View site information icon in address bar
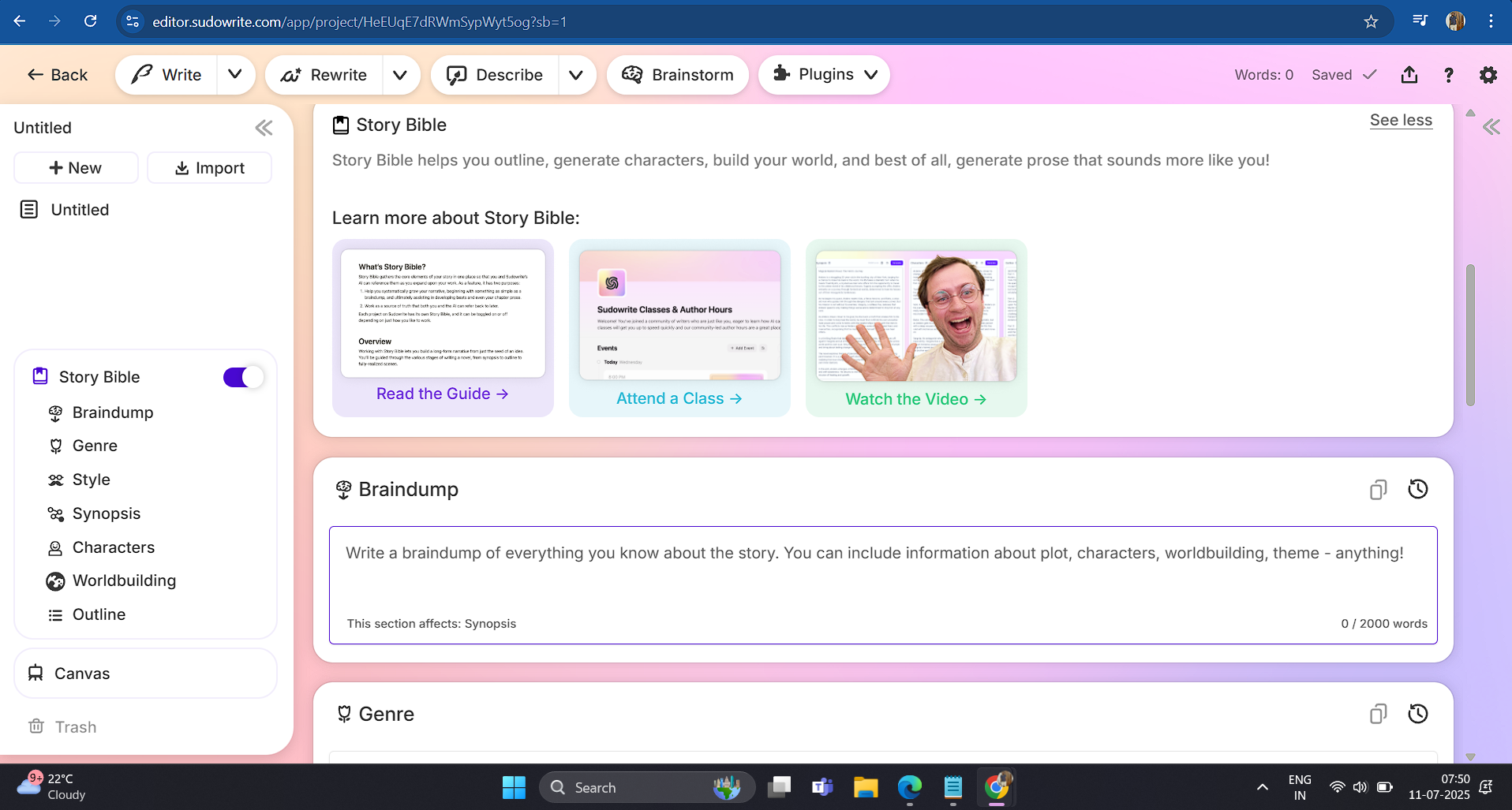1512x810 pixels. coord(133,21)
